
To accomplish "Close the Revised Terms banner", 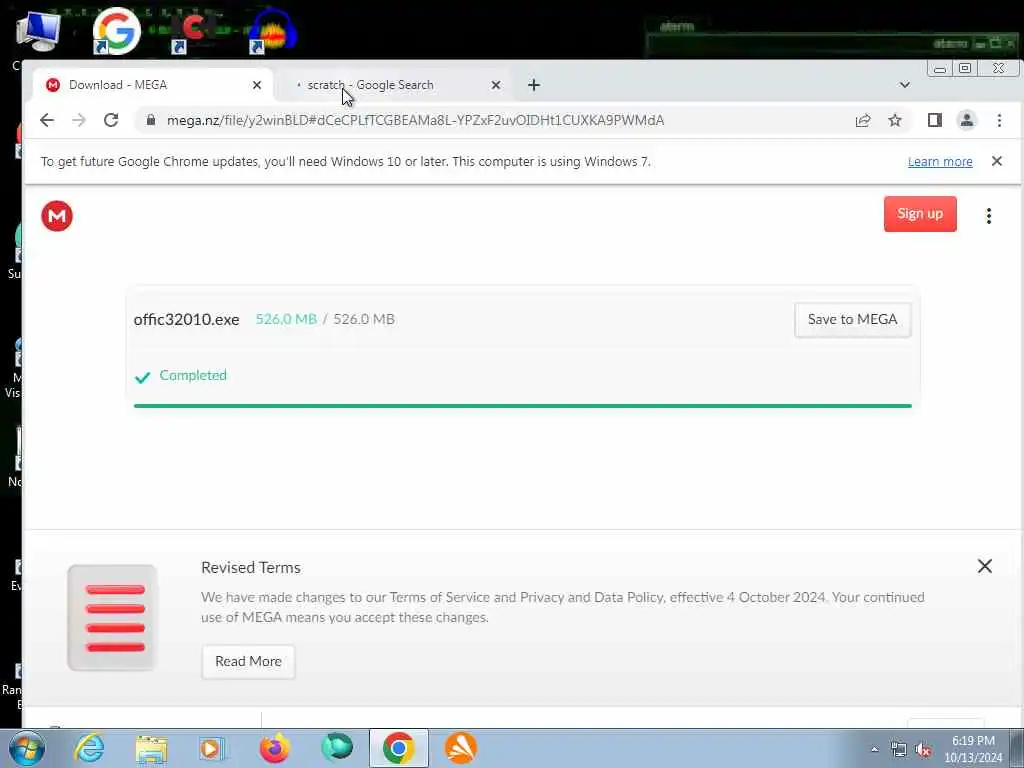I will point(985,566).
